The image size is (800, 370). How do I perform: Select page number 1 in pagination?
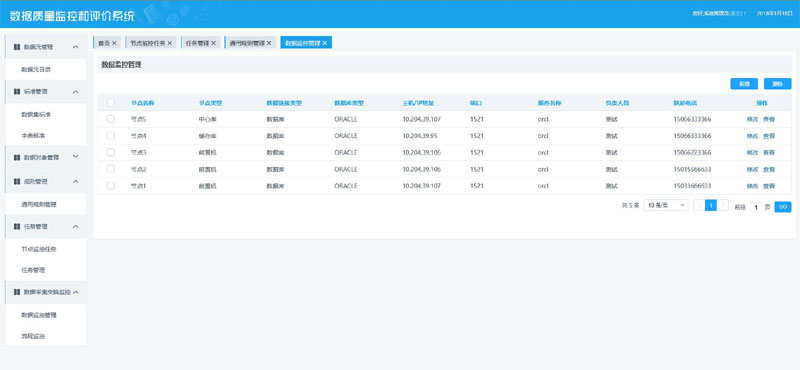point(711,206)
